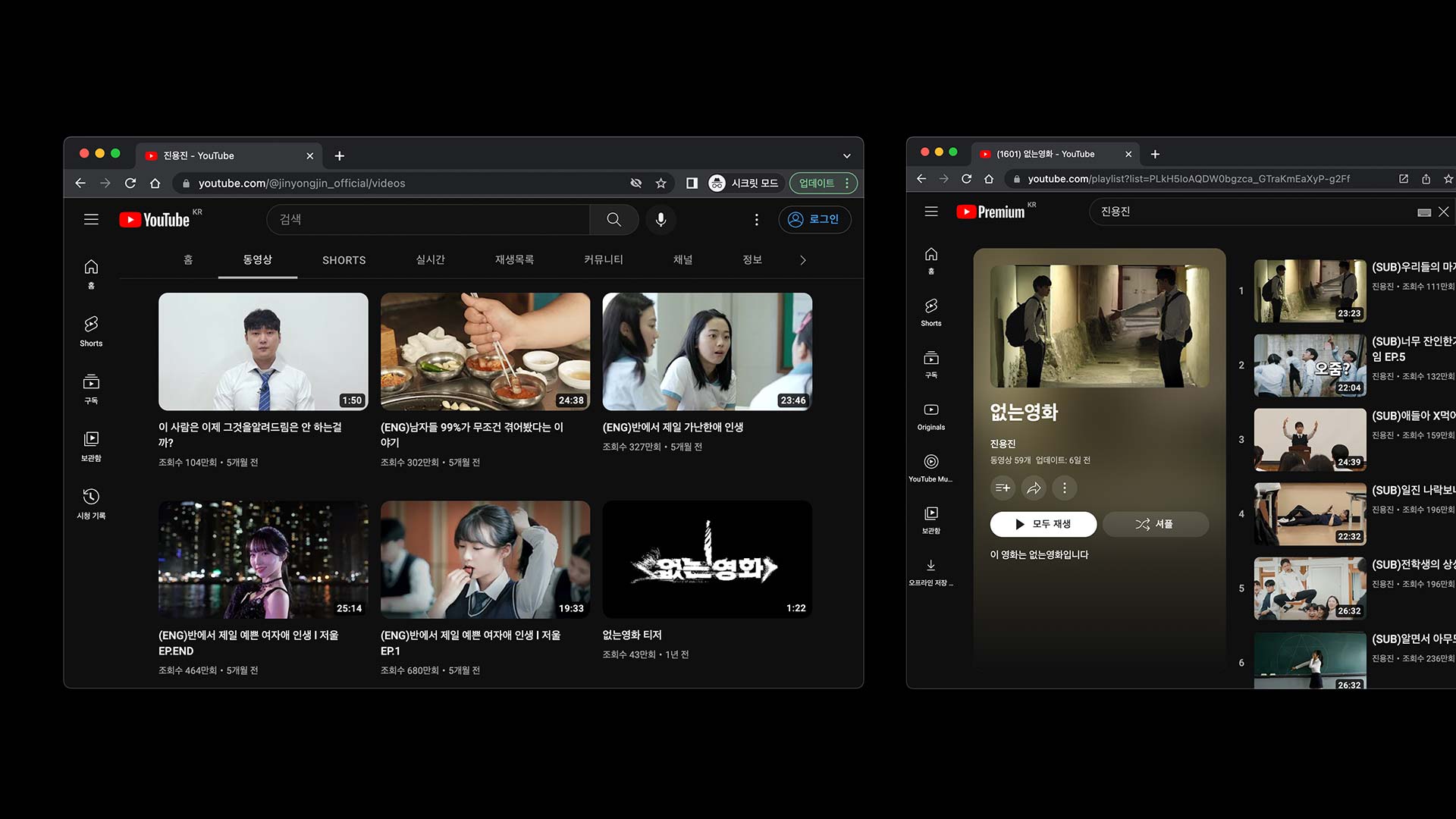This screenshot has width=1456, height=819.
Task: Open Shorts in the left window sidebar
Action: 91,331
